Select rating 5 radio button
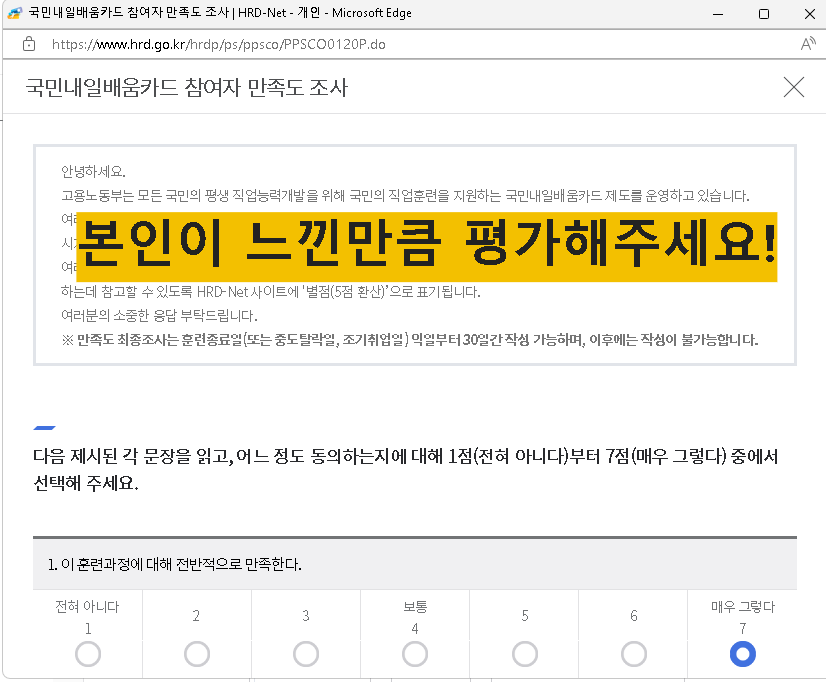 (525, 654)
